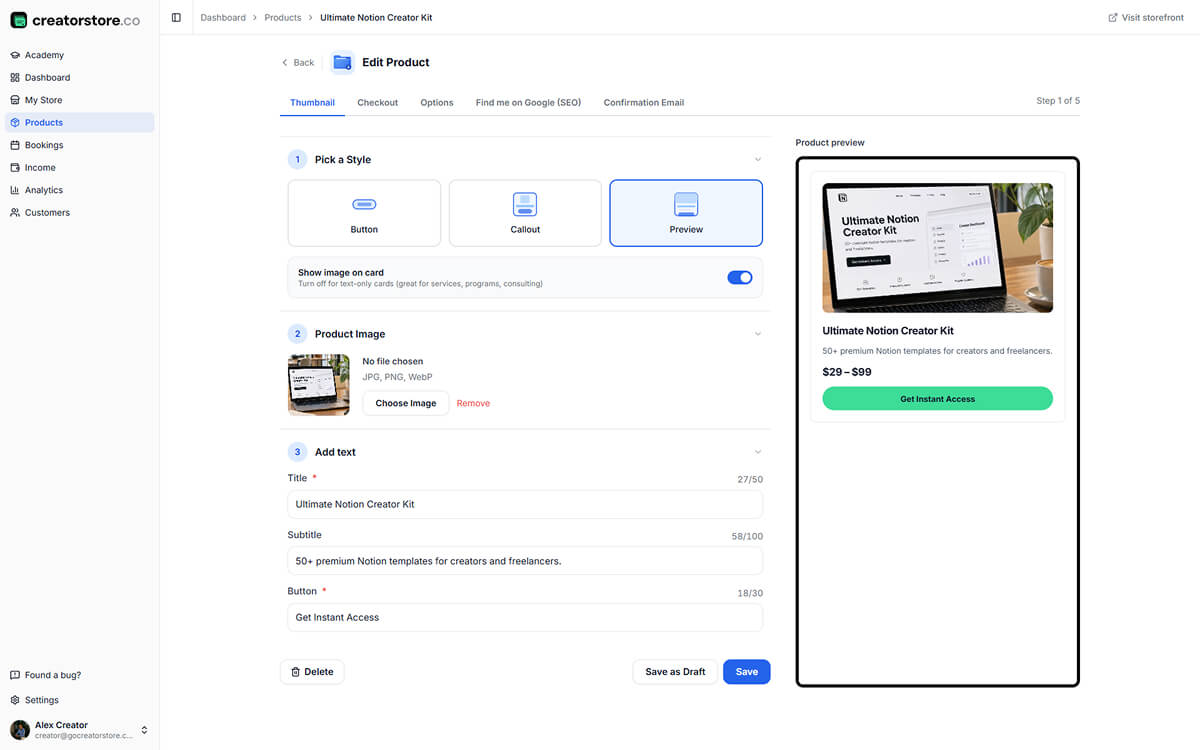1200x750 pixels.
Task: Click the $29 – $99 price text
Action: point(847,372)
